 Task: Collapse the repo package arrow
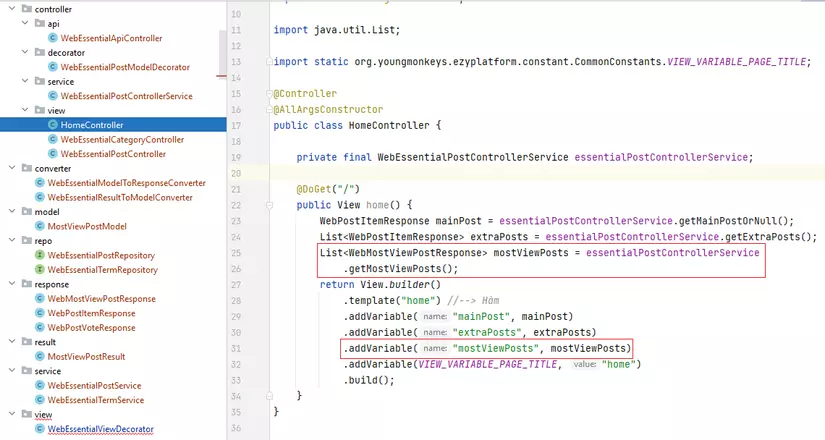click(x=11, y=241)
